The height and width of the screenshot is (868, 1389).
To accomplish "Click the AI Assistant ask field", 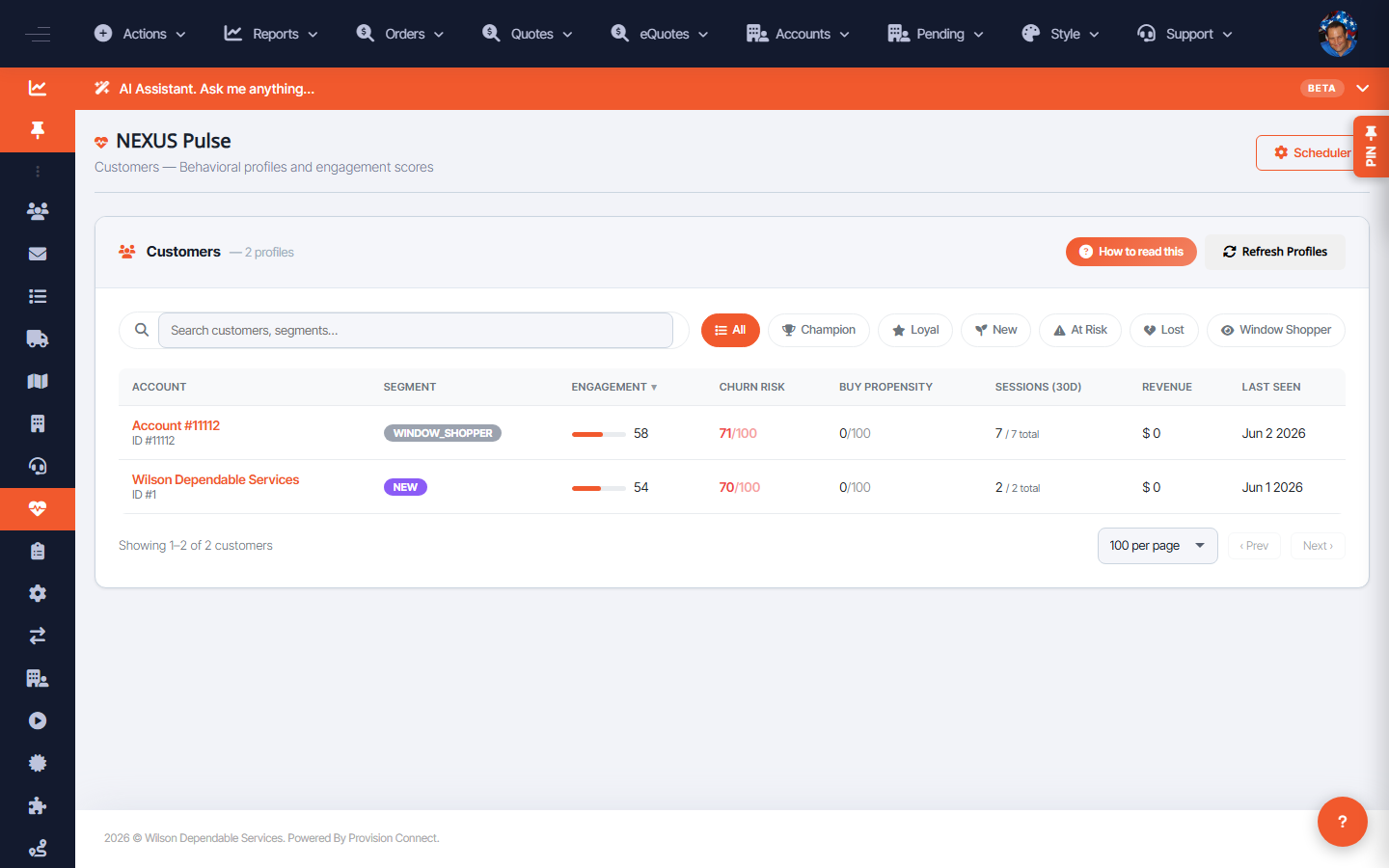I will pyautogui.click(x=217, y=89).
